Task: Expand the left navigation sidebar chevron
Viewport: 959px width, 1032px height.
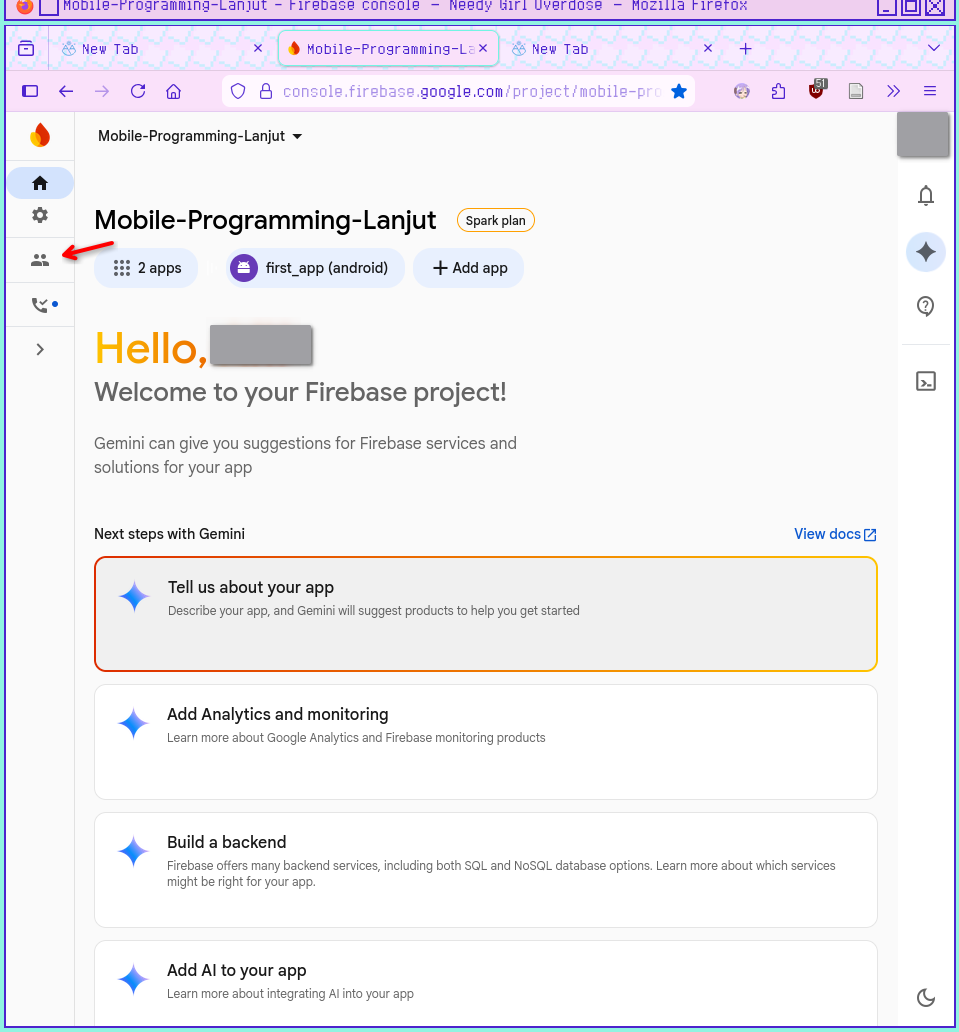Action: (x=40, y=349)
